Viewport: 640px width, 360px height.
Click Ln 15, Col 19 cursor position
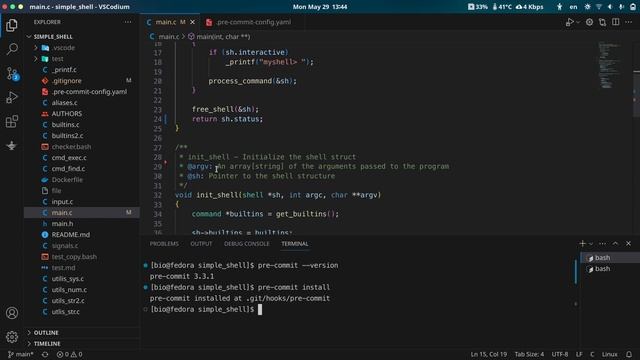pyautogui.click(x=489, y=354)
